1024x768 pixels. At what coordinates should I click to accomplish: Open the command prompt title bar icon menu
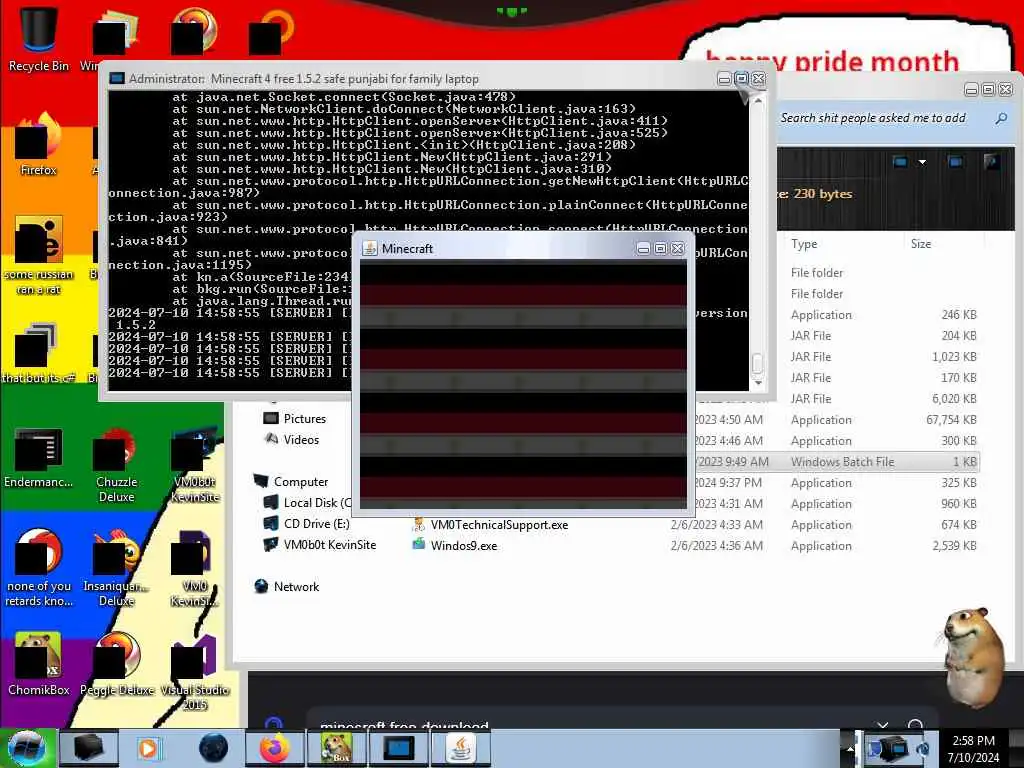(x=117, y=78)
